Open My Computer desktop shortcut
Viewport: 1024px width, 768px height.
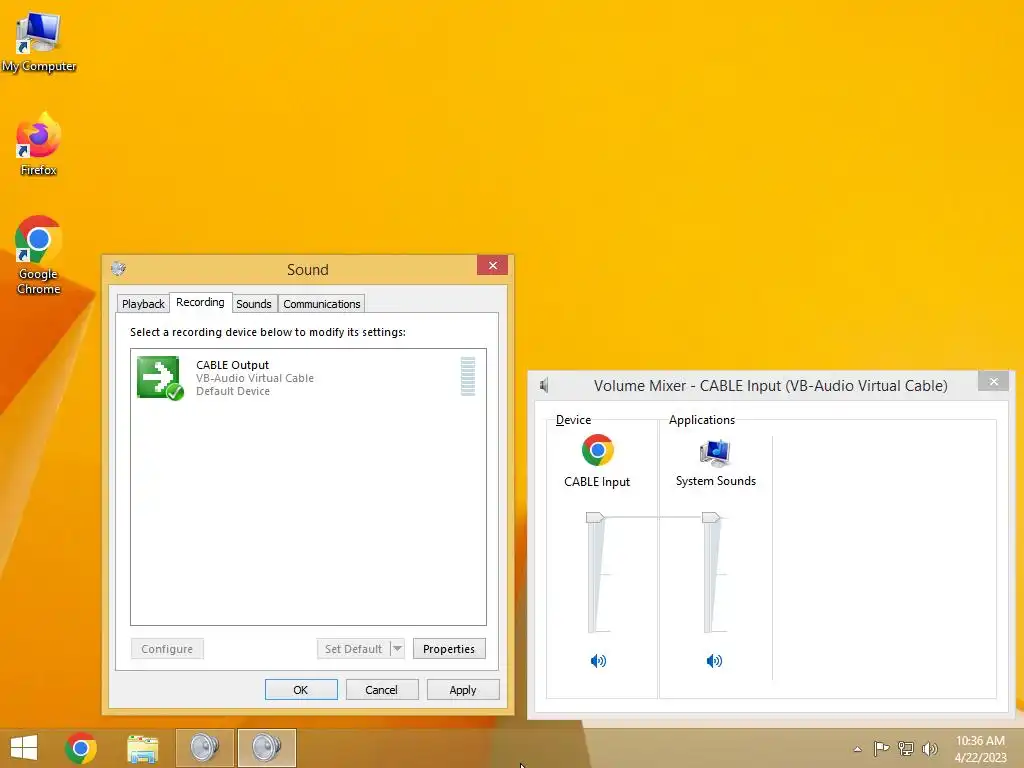pyautogui.click(x=39, y=42)
